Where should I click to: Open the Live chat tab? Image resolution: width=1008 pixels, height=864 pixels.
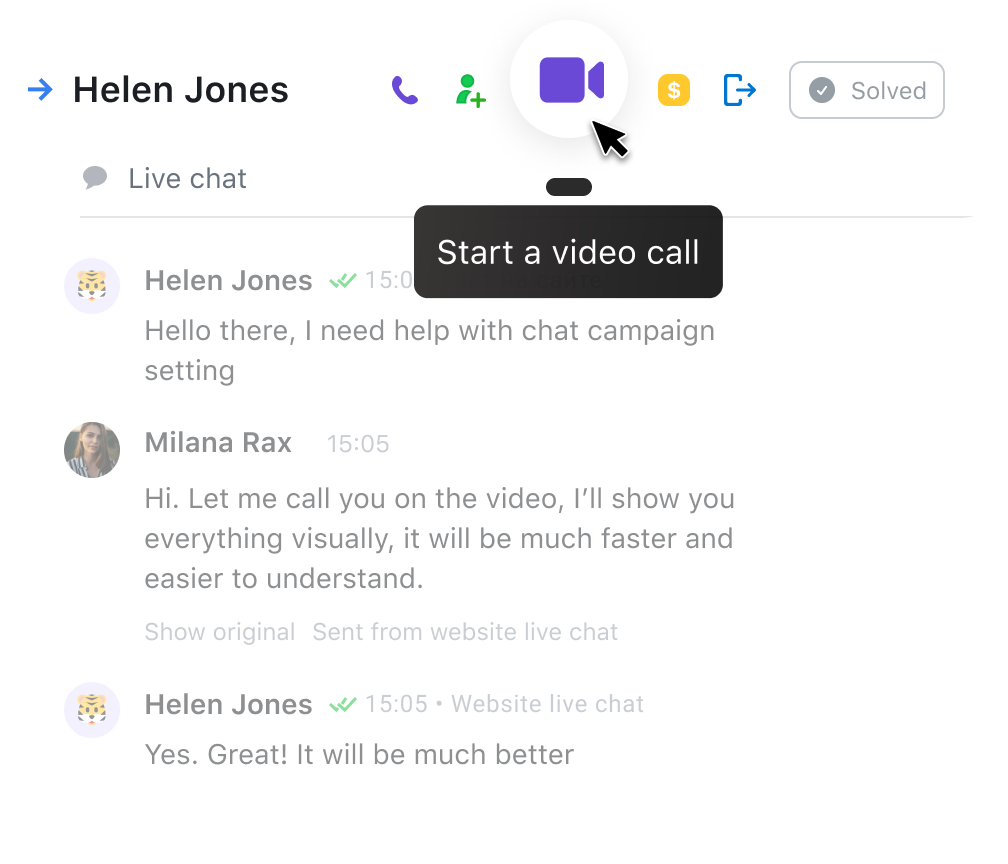coord(187,179)
